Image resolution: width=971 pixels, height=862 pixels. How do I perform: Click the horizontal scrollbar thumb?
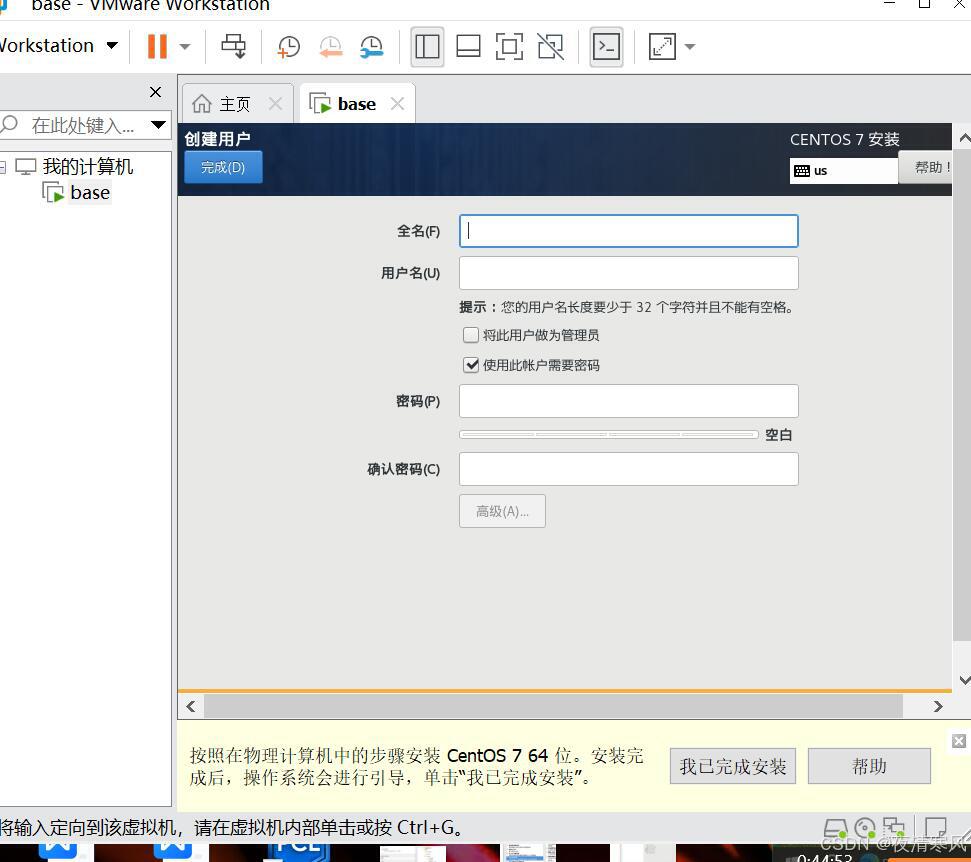point(553,707)
